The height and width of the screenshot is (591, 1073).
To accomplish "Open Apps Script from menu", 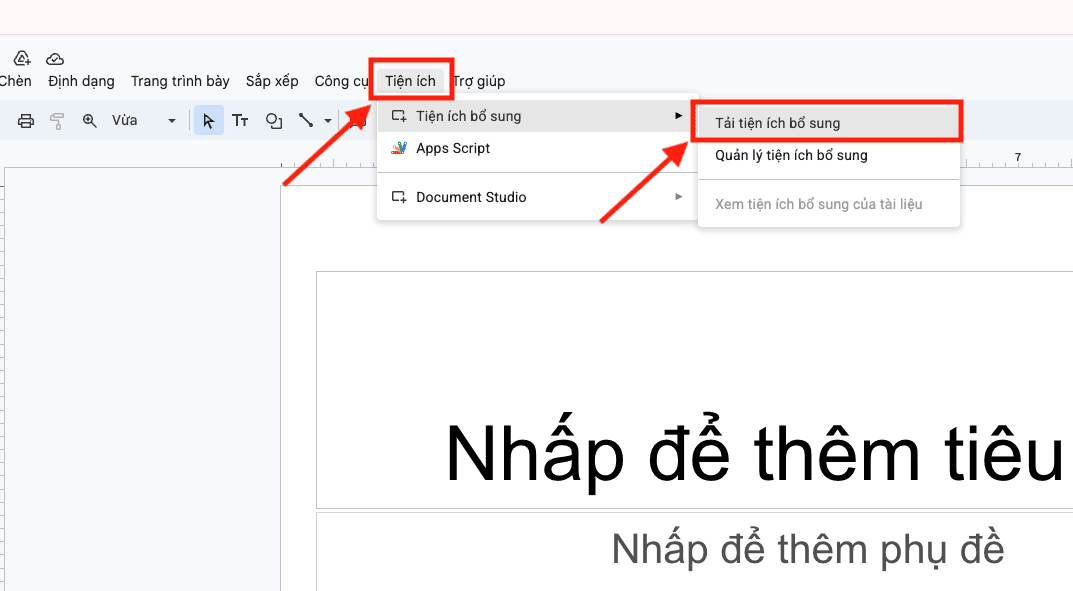I will click(x=537, y=148).
